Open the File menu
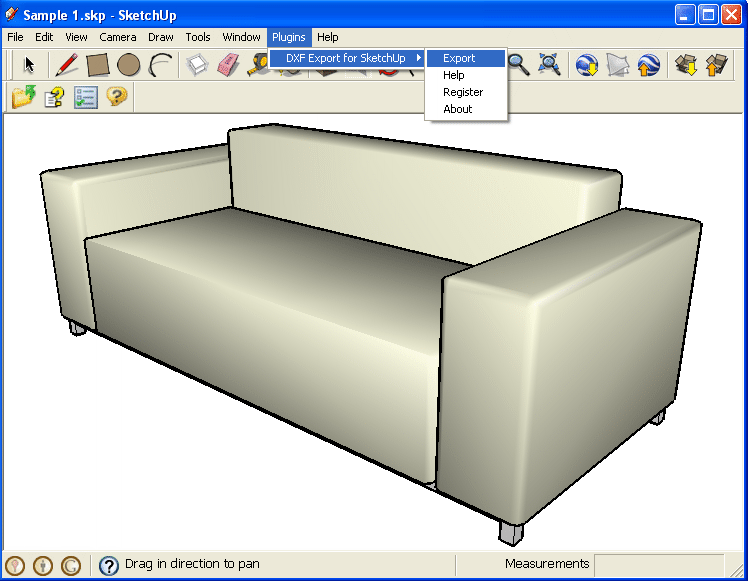The image size is (748, 581). point(15,37)
